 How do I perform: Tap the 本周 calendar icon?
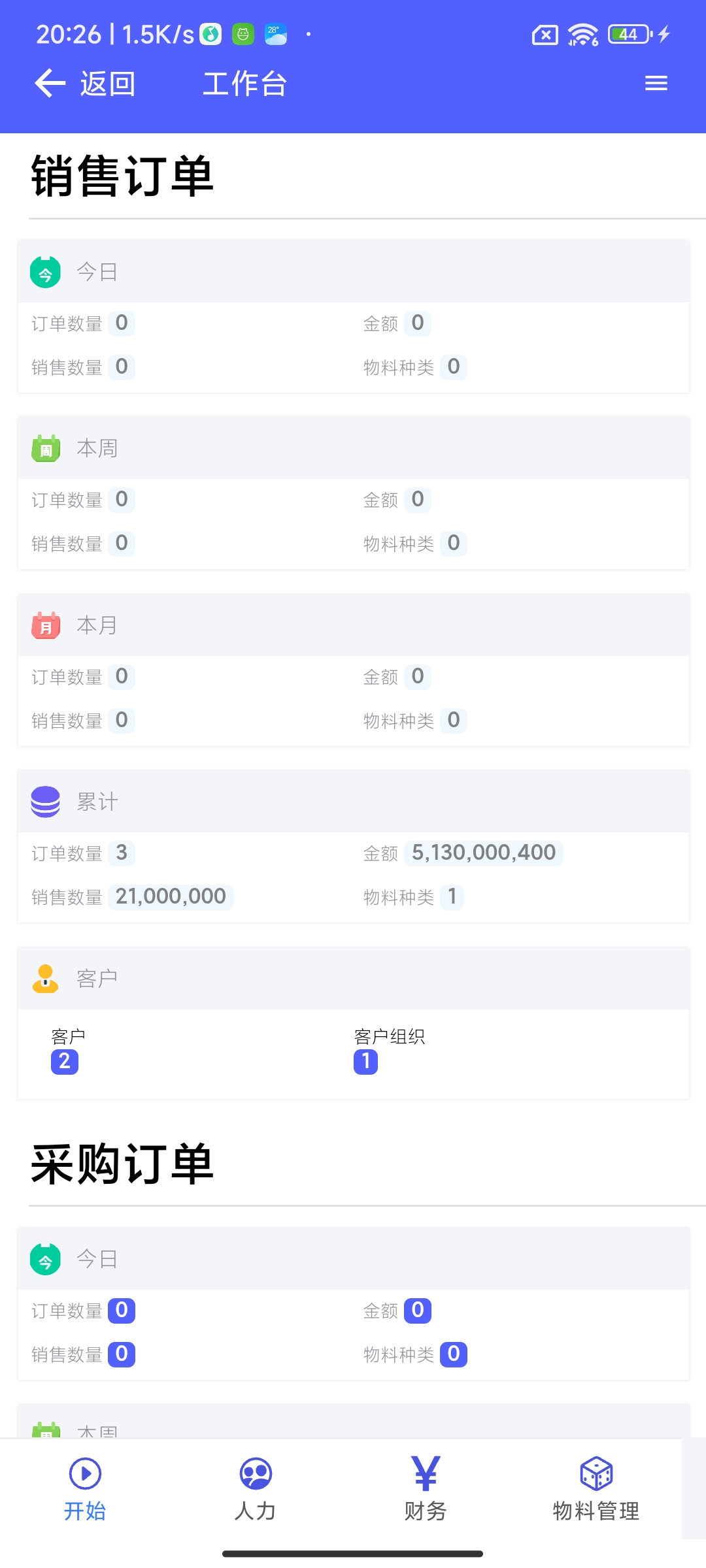46,448
